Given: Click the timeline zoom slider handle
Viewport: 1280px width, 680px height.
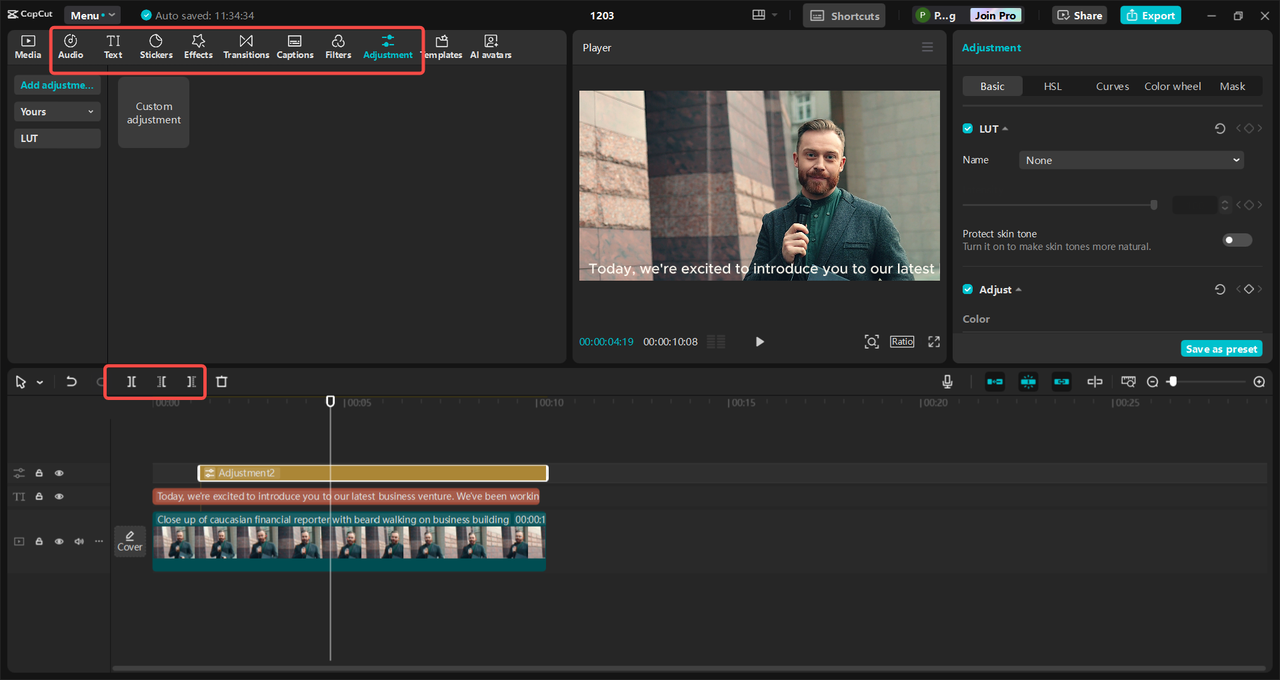Looking at the screenshot, I should [1173, 382].
